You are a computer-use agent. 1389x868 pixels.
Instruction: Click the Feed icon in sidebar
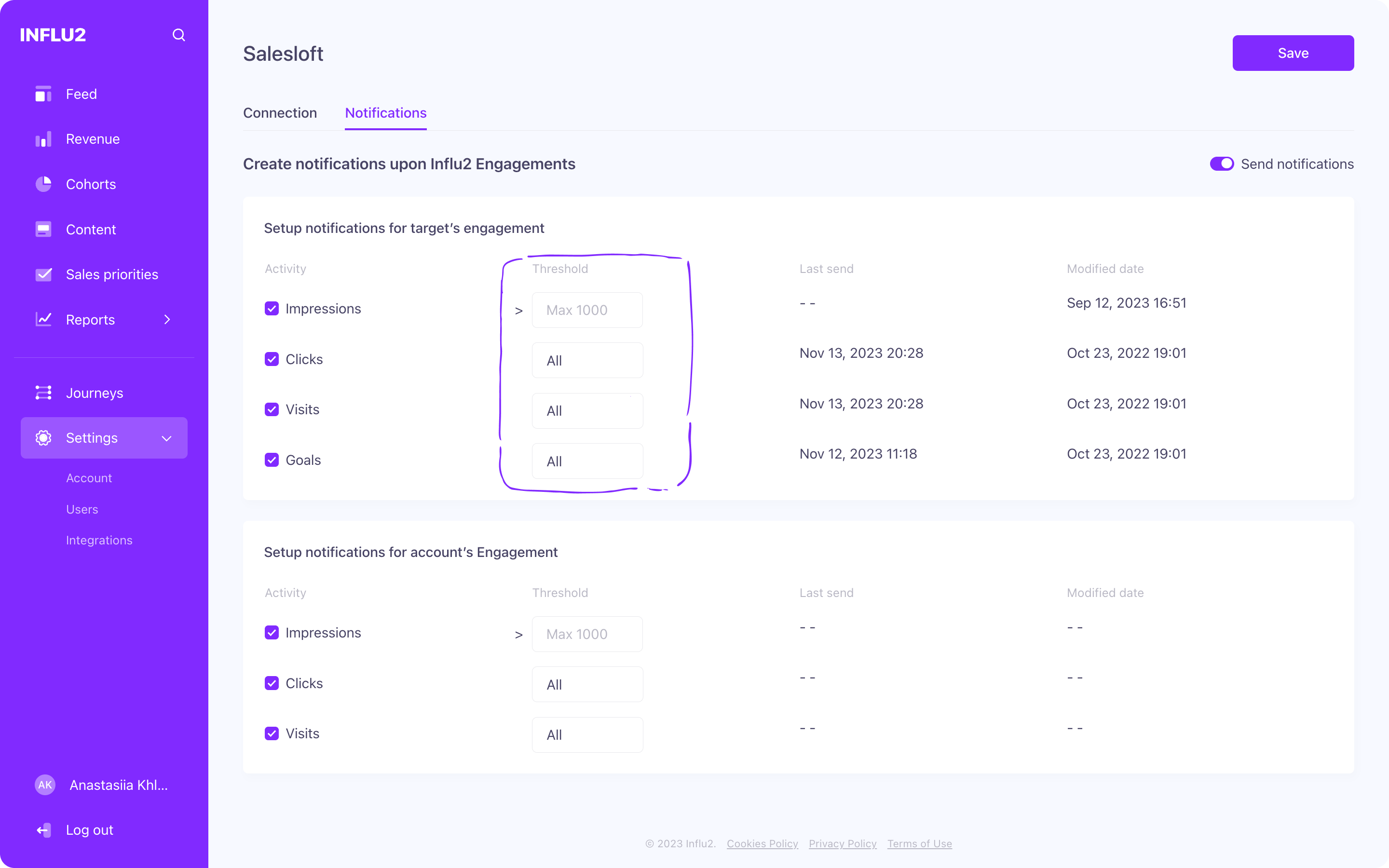[43, 94]
